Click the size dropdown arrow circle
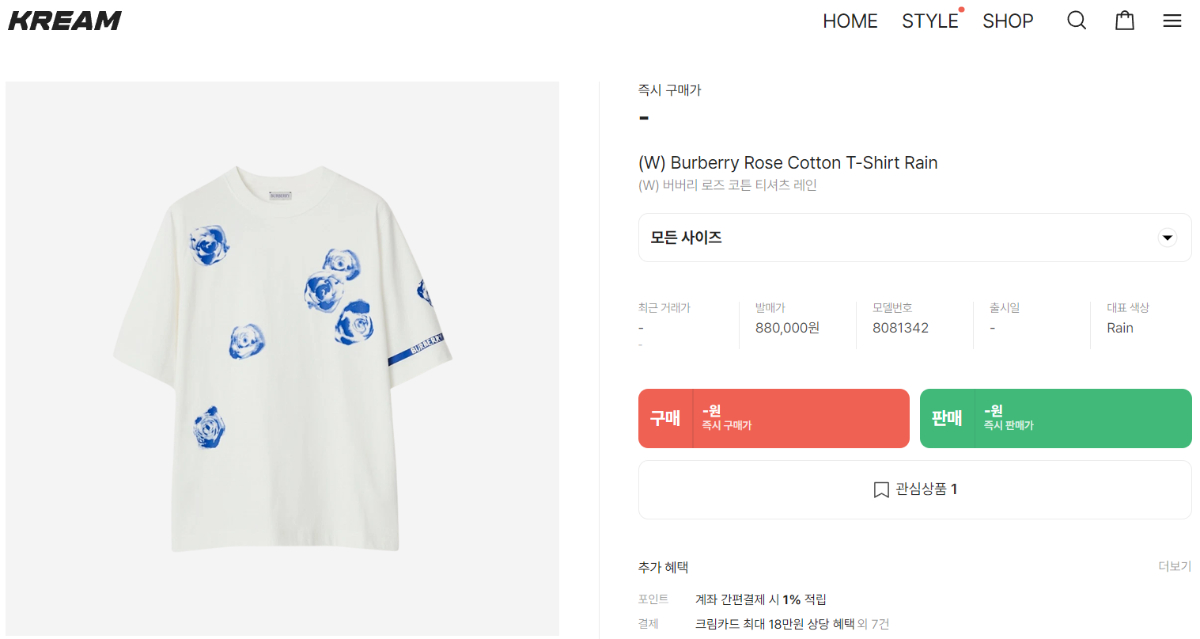 pyautogui.click(x=1166, y=238)
